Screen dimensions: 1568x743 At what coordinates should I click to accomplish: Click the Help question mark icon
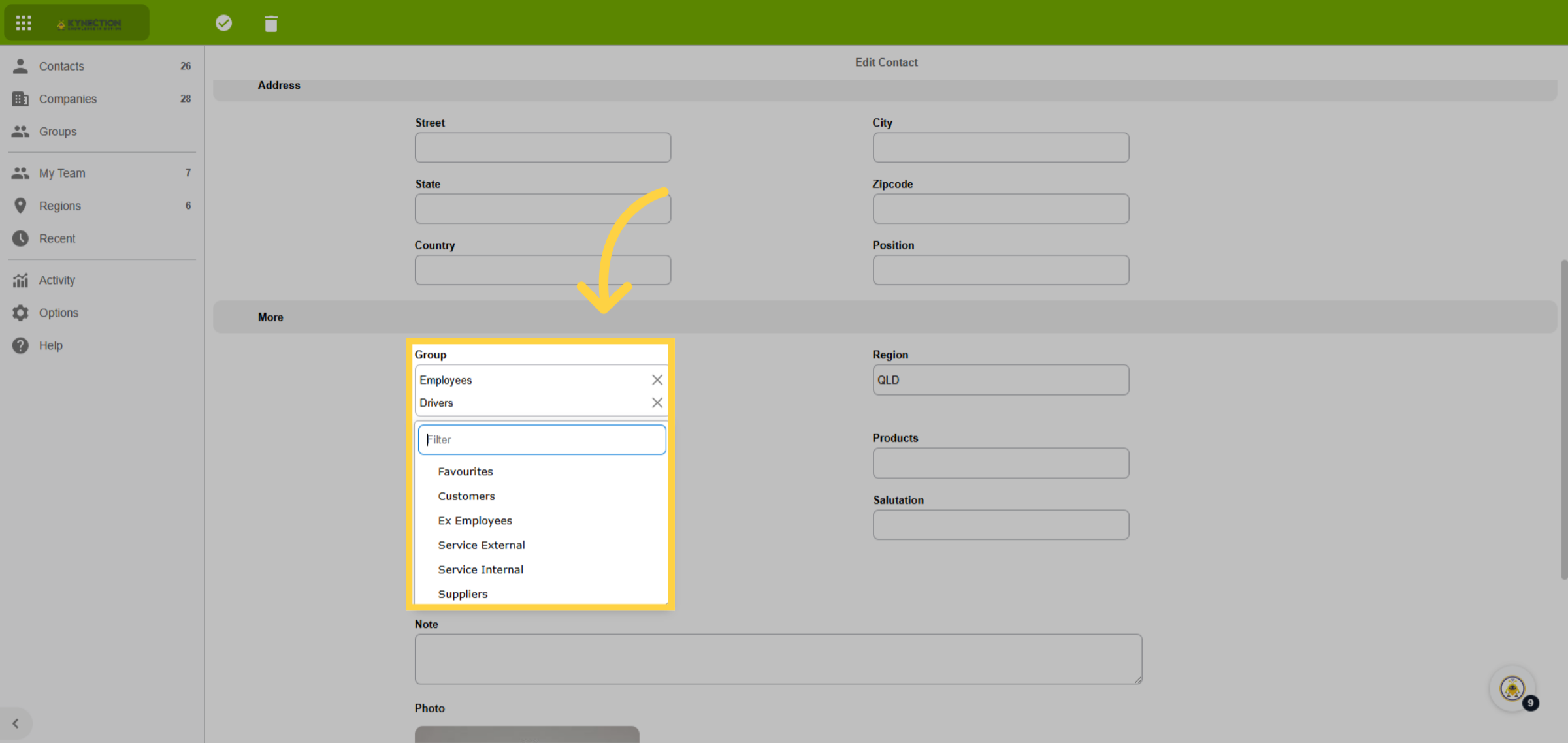click(x=20, y=345)
